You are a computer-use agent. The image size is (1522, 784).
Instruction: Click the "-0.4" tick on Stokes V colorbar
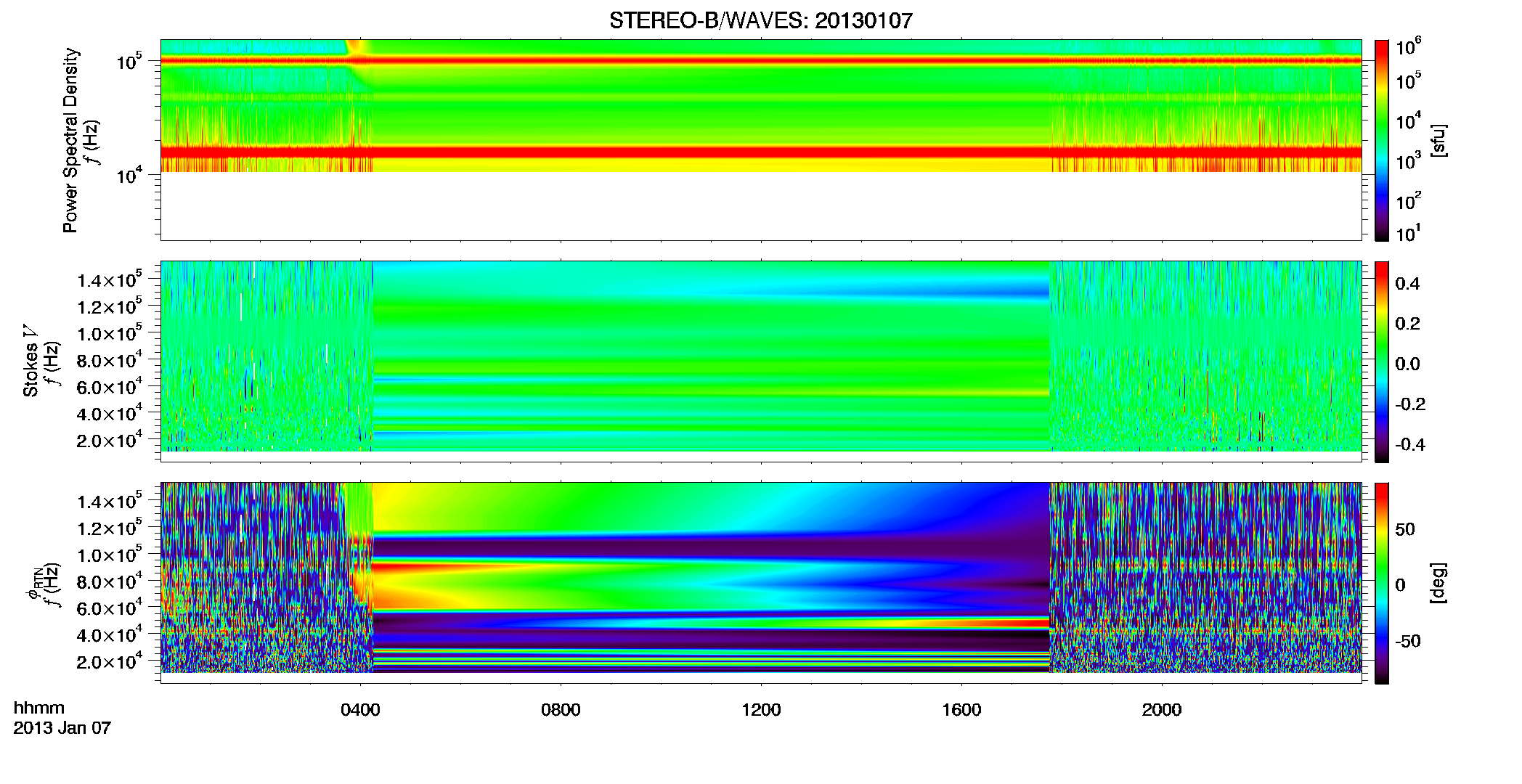tap(1410, 445)
